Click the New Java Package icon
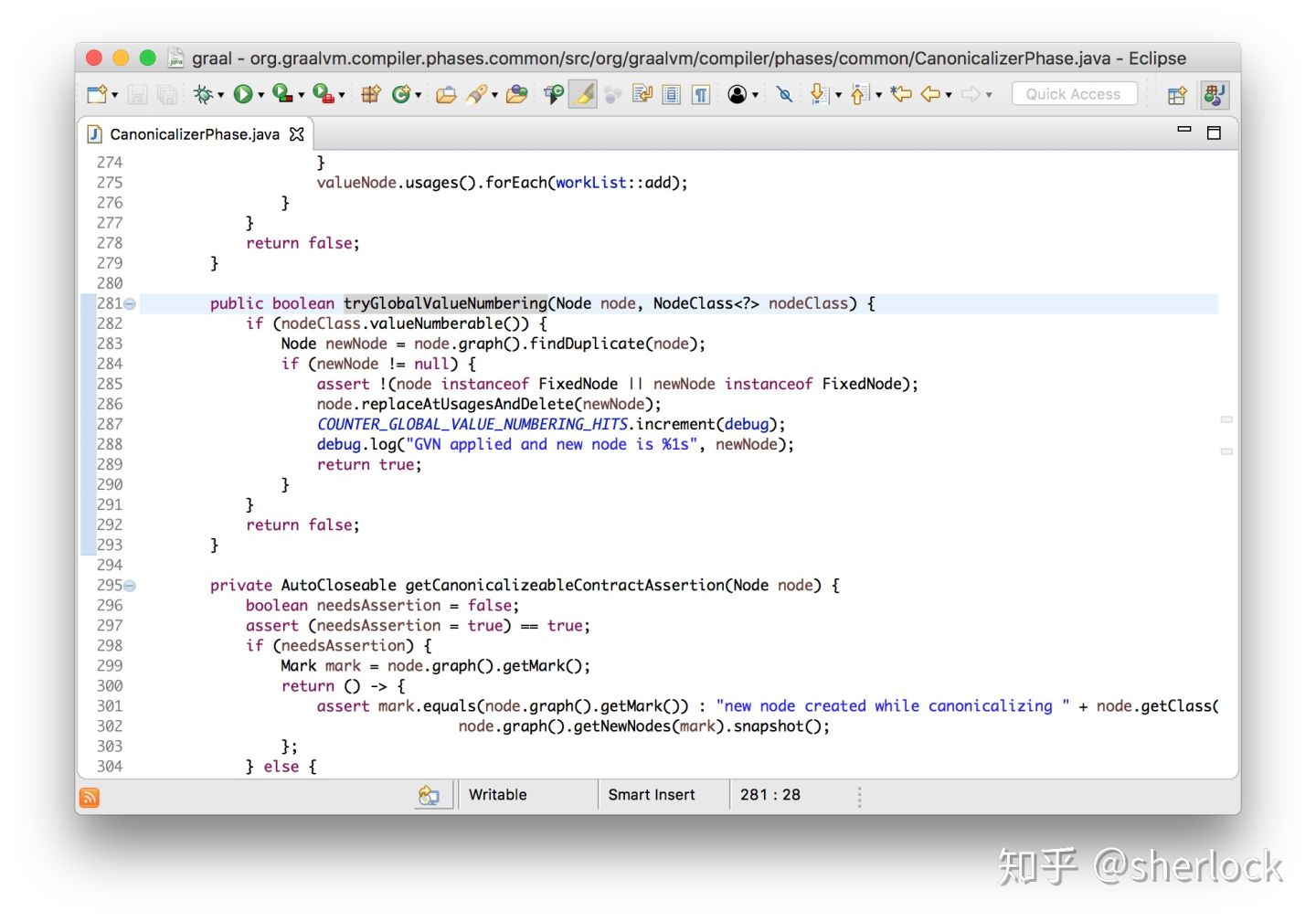The height and width of the screenshot is (922, 1316). coord(371,94)
